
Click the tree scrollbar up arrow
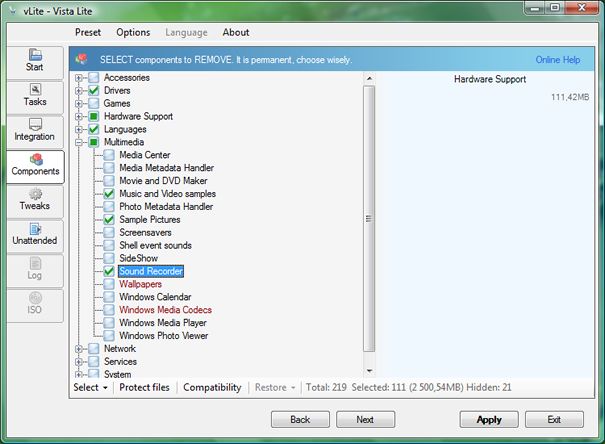point(369,78)
